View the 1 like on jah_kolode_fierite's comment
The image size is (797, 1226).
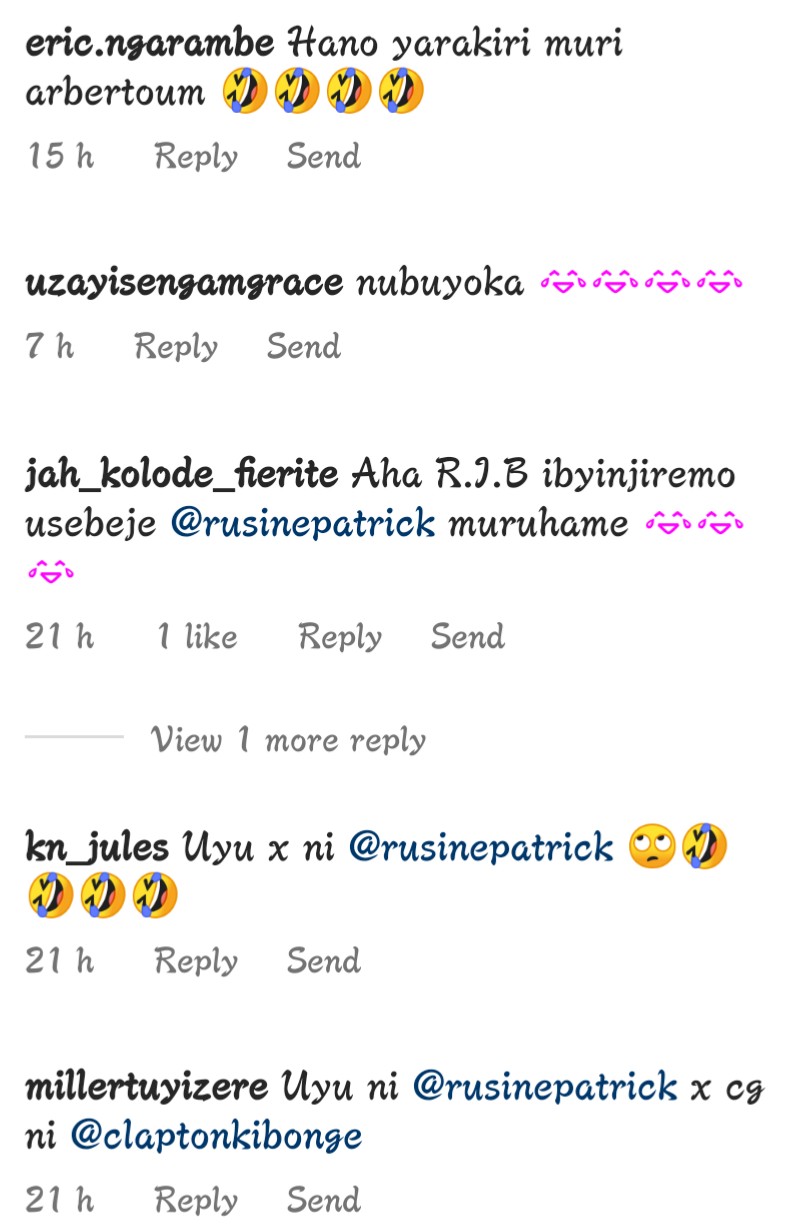[x=198, y=636]
